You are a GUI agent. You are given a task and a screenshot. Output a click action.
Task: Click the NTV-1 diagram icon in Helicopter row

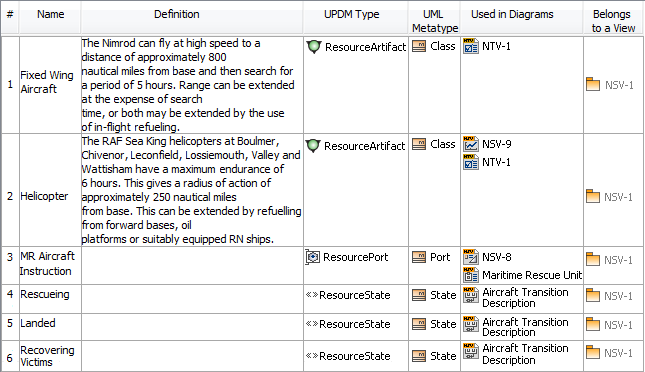pos(471,162)
